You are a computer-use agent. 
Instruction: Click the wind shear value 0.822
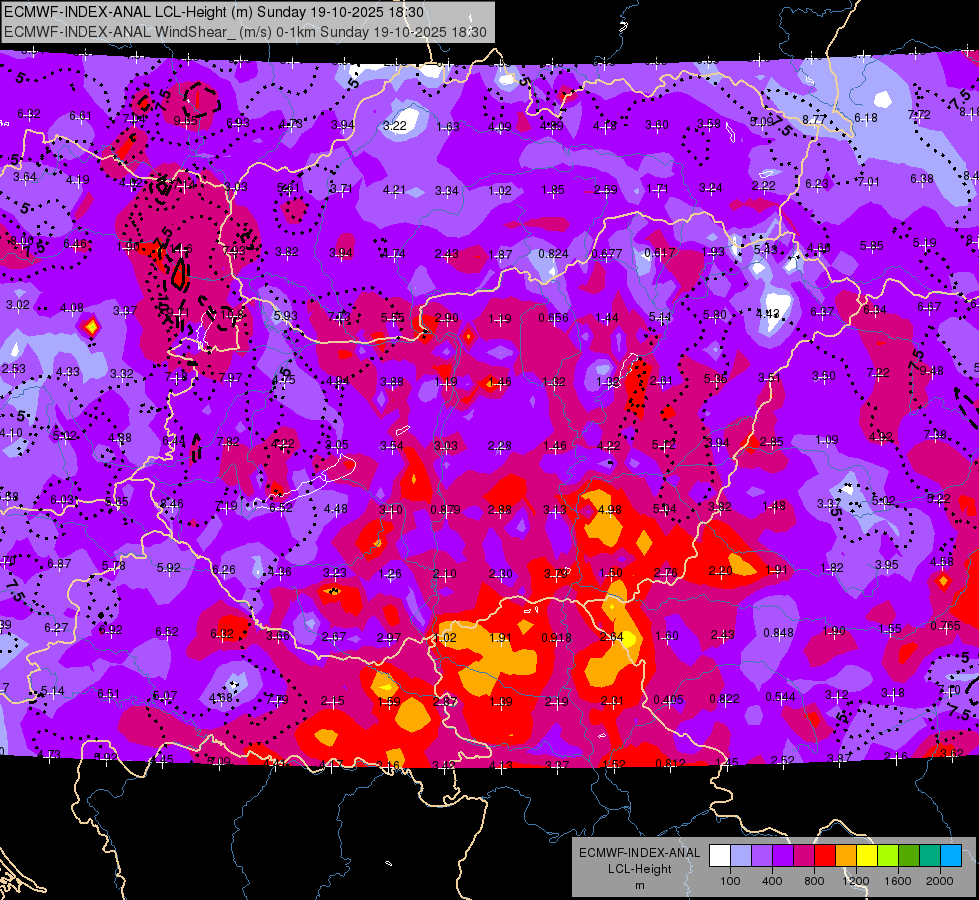tap(724, 699)
